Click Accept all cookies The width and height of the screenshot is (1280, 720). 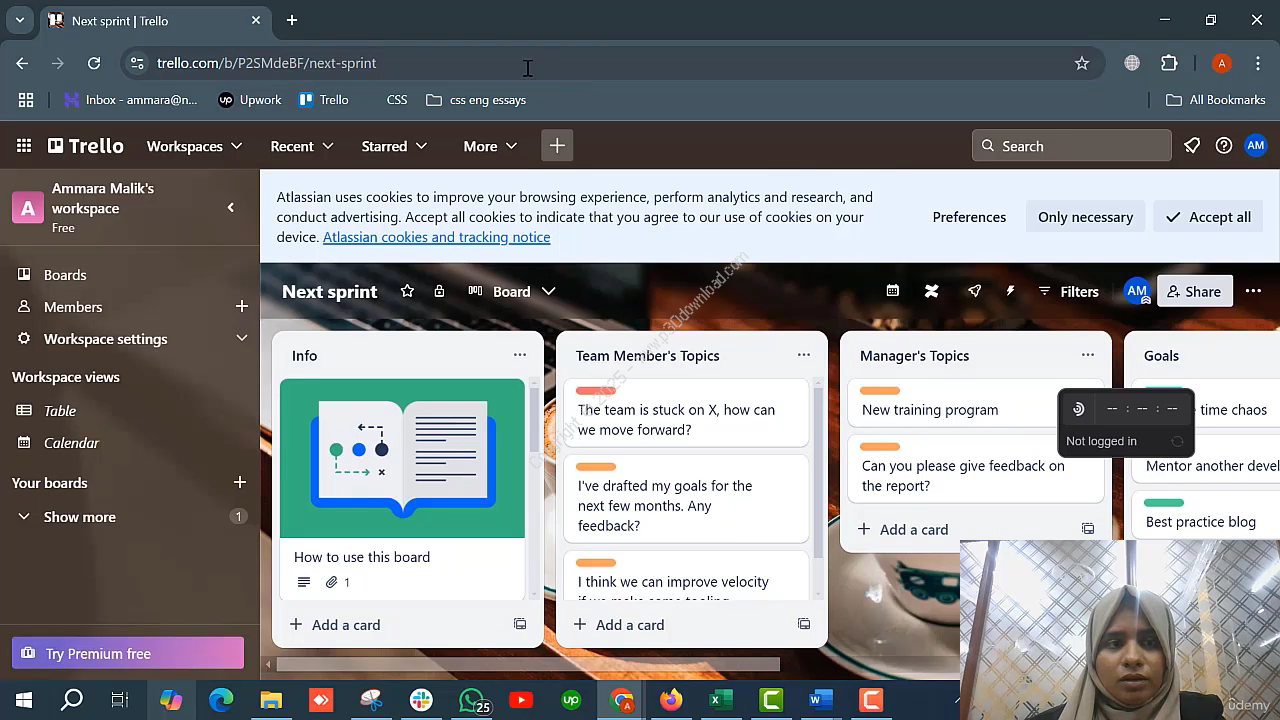click(1208, 217)
